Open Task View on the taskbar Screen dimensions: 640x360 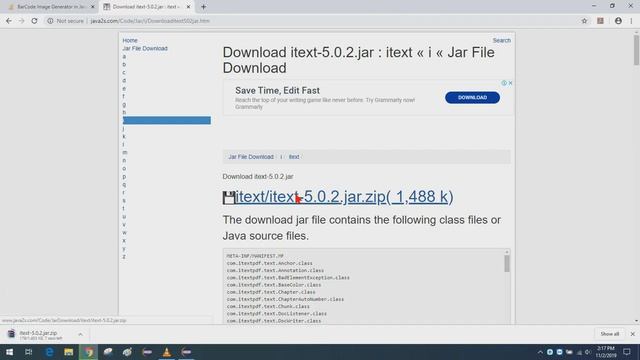pyautogui.click(x=29, y=352)
